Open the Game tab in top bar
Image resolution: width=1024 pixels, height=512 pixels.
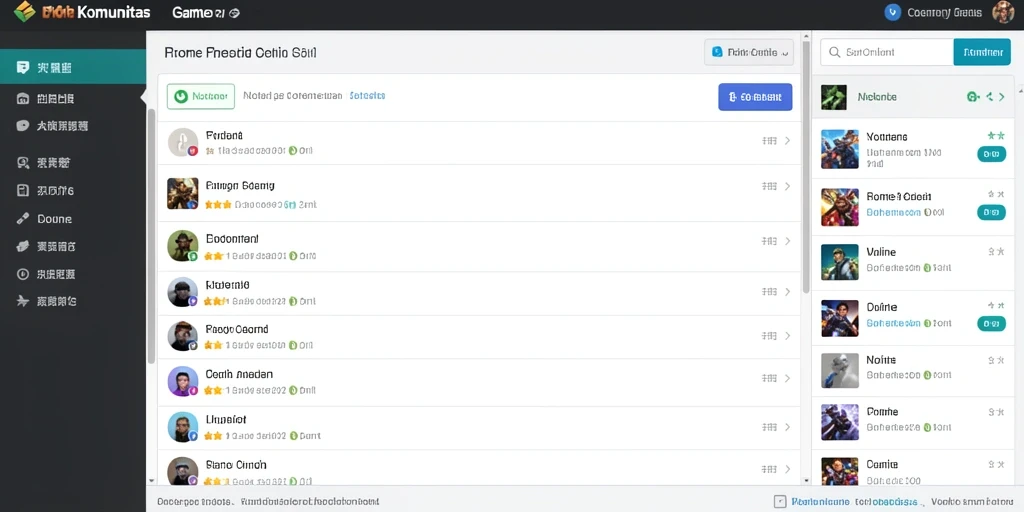click(x=206, y=12)
